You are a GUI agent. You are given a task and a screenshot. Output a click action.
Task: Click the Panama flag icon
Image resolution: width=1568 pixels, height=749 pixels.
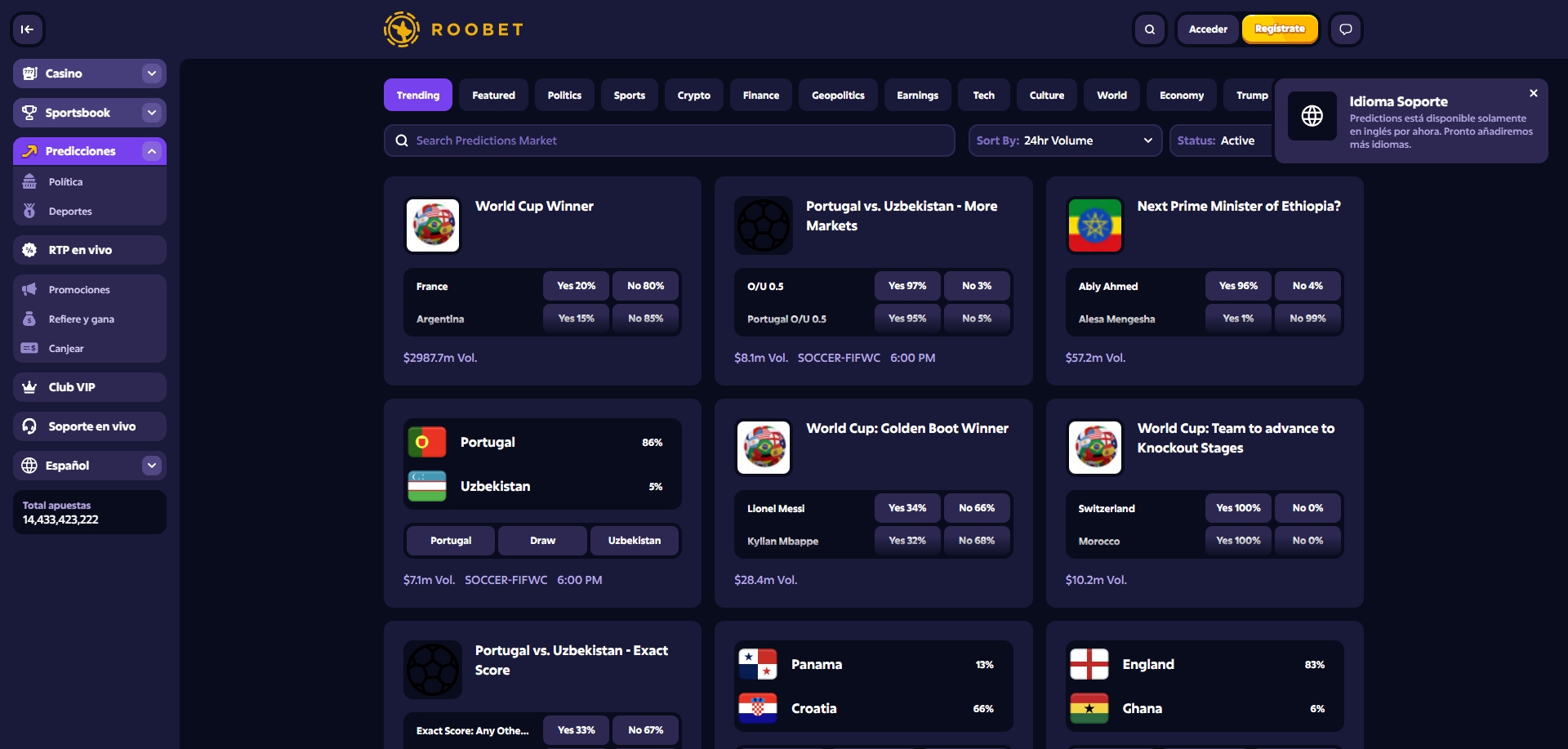click(758, 664)
